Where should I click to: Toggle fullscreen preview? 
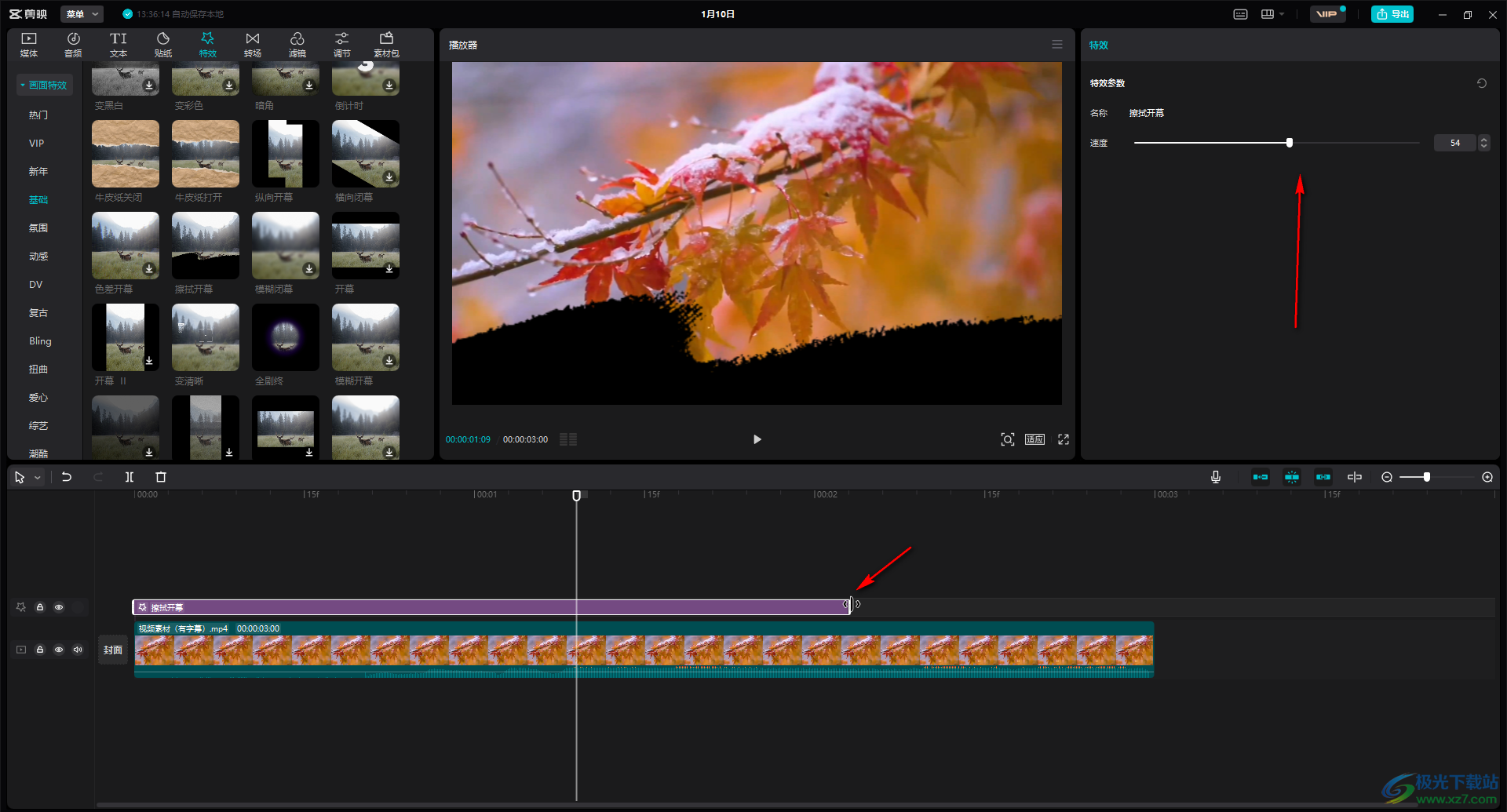[x=1064, y=439]
